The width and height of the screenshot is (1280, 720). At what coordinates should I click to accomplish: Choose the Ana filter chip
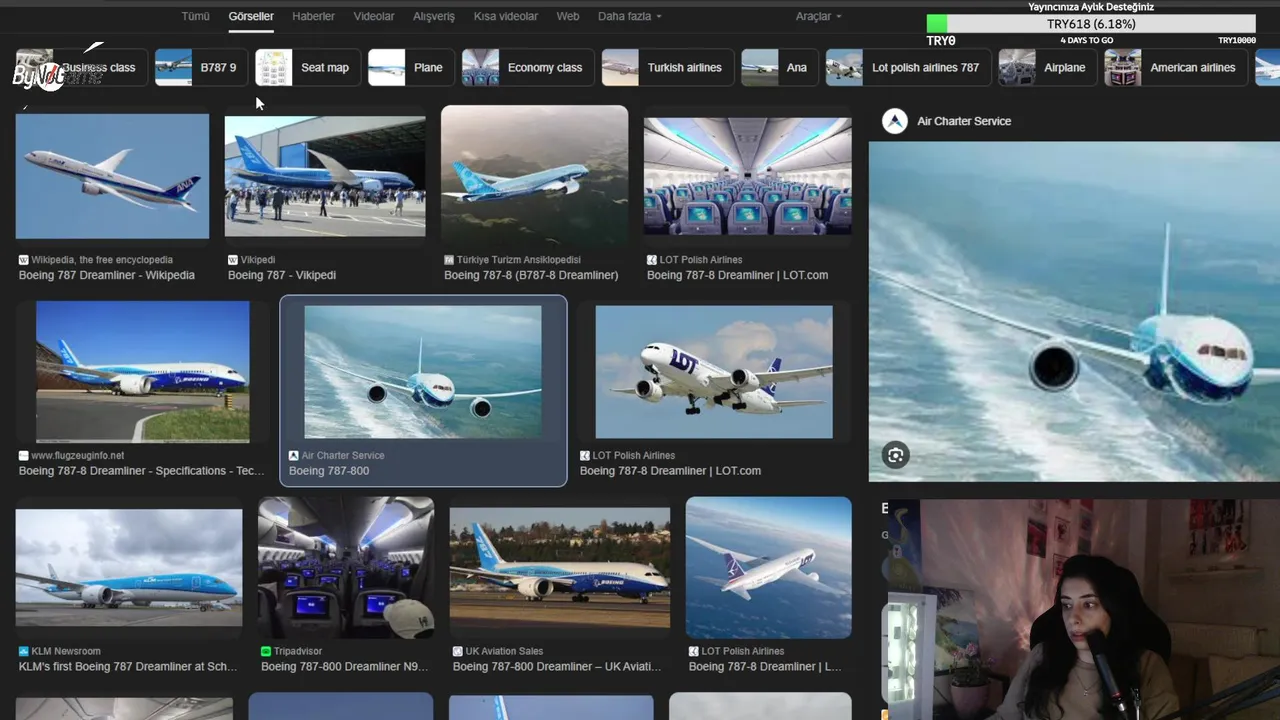tap(780, 67)
